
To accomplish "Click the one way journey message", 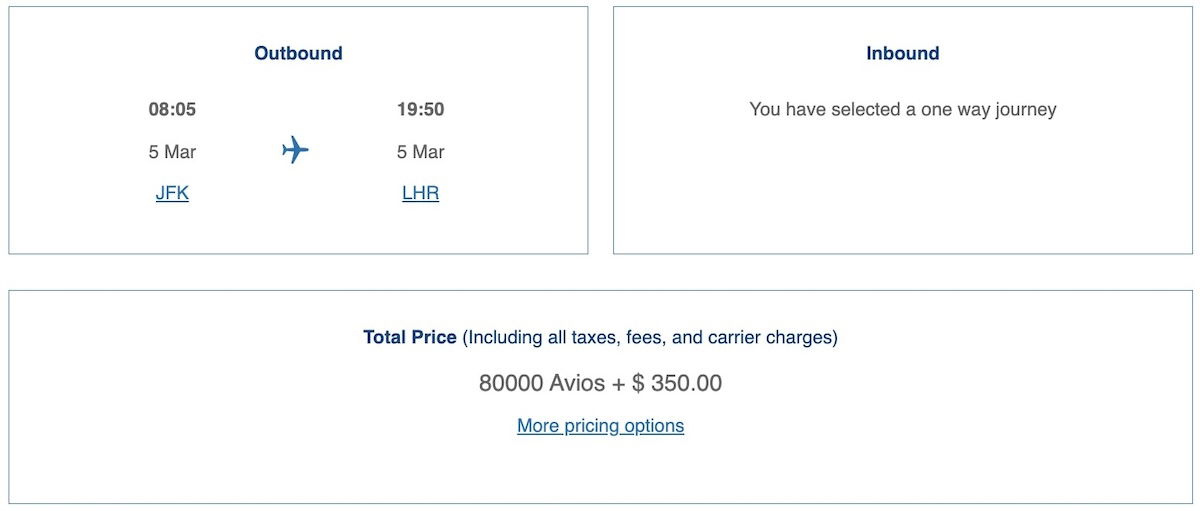I will click(903, 110).
